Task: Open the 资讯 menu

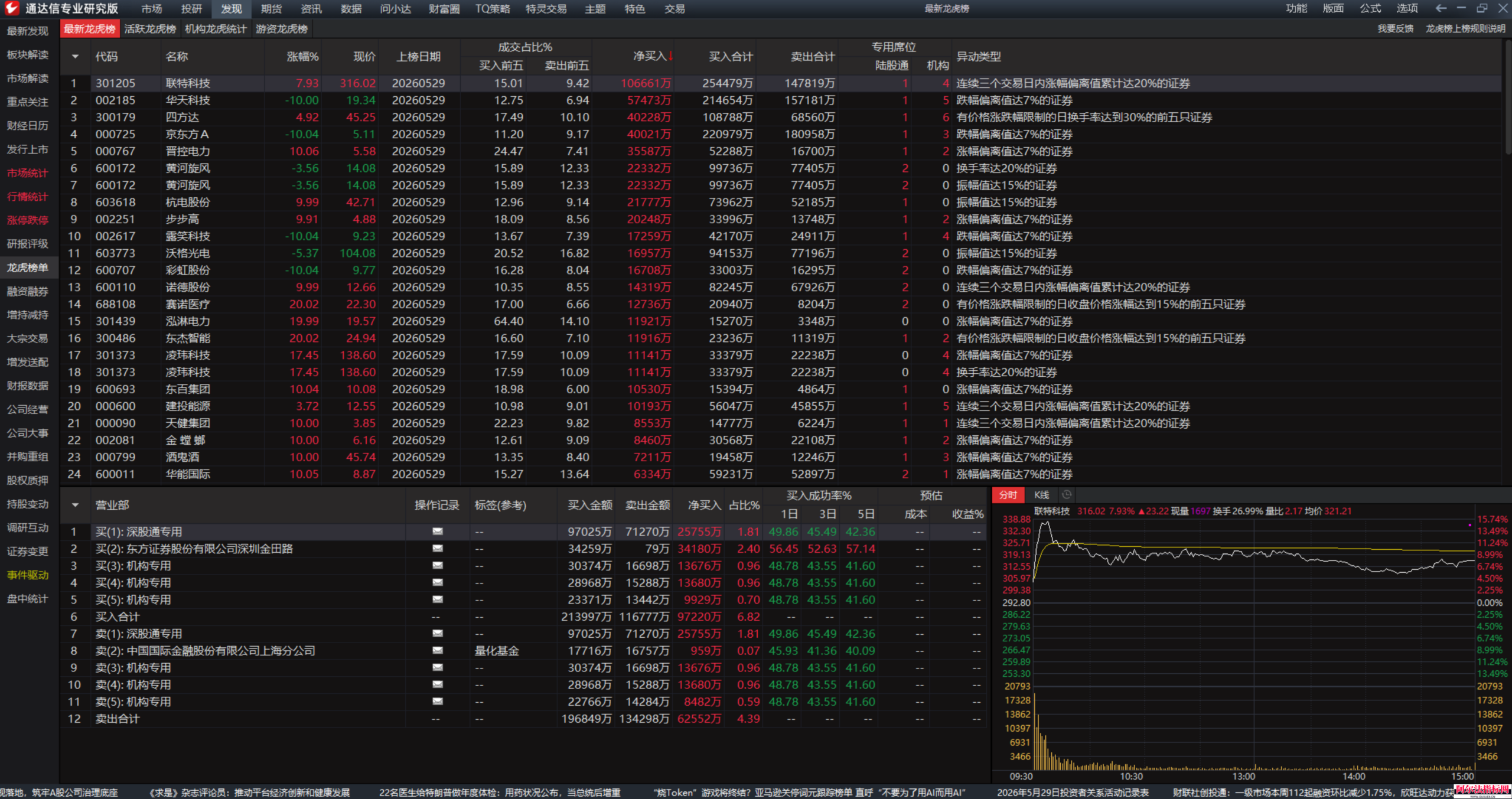Action: click(311, 9)
